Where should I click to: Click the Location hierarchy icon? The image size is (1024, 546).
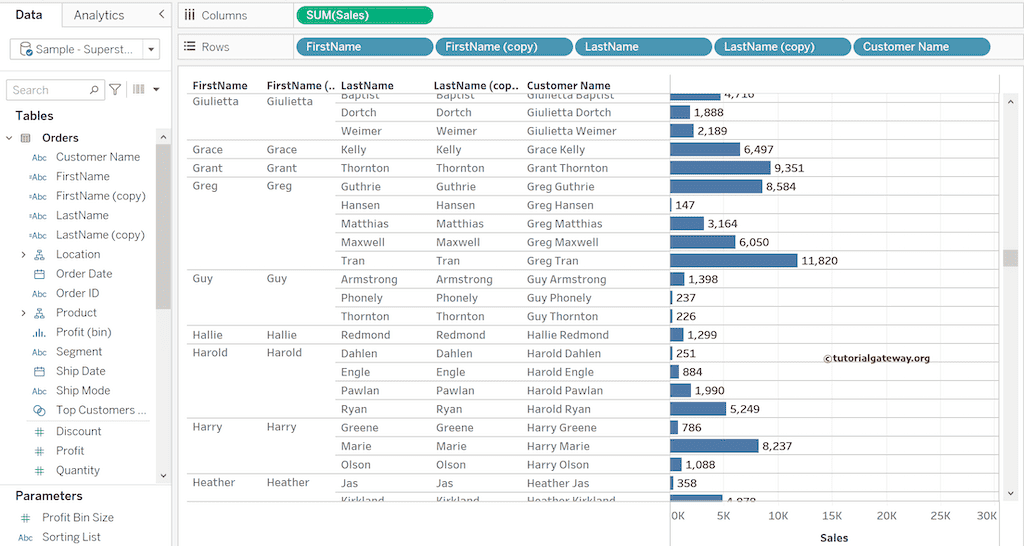point(40,255)
